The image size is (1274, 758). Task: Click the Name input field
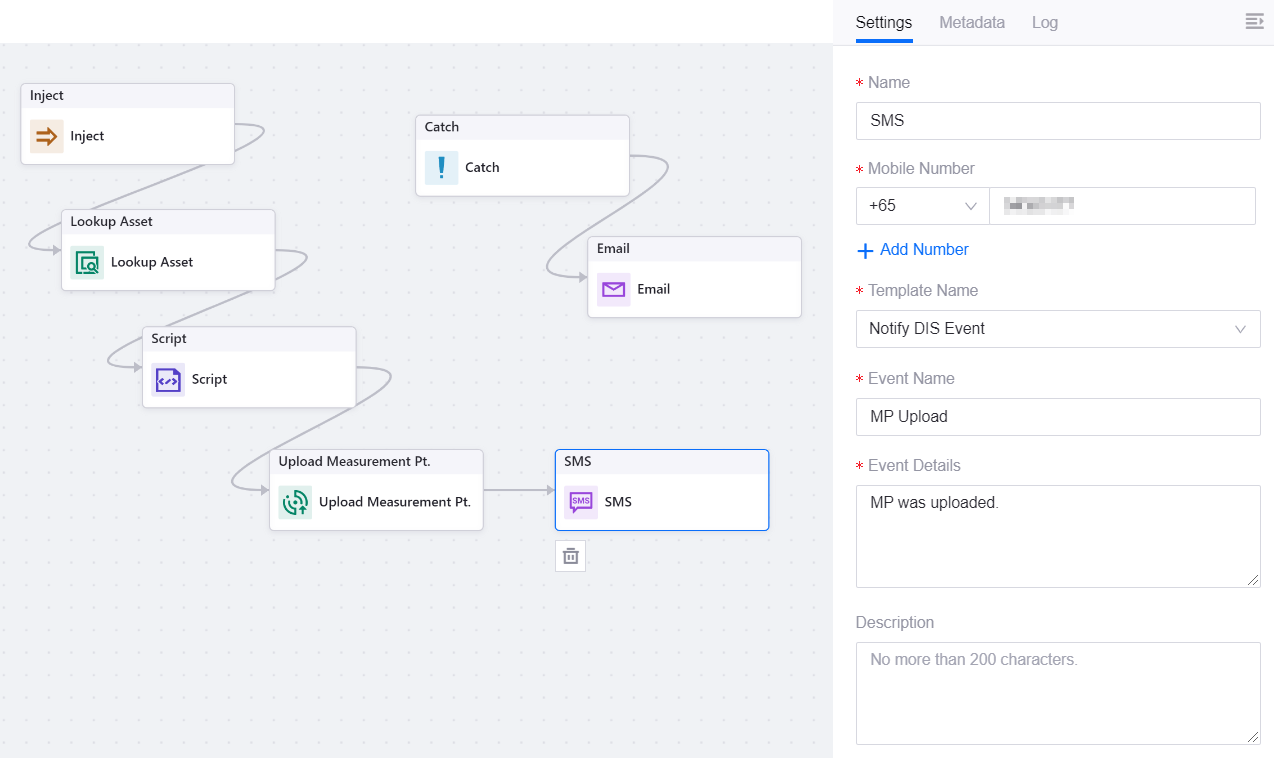(x=1058, y=120)
